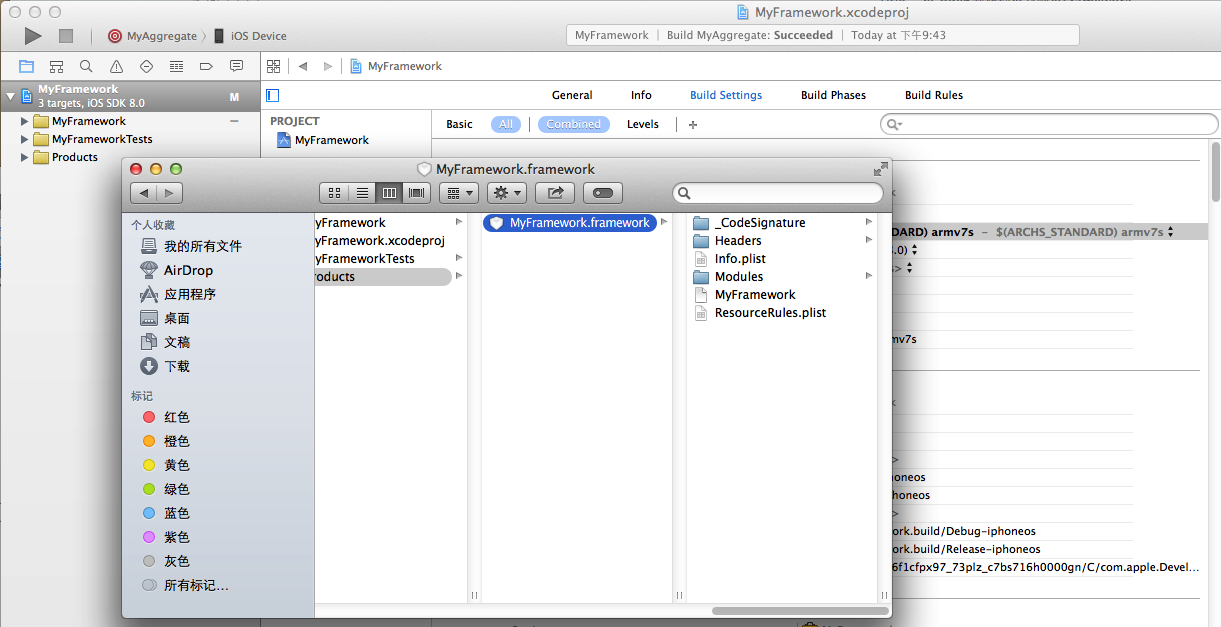The height and width of the screenshot is (627, 1221).
Task: Switch Finder to icon view
Action: pos(334,193)
